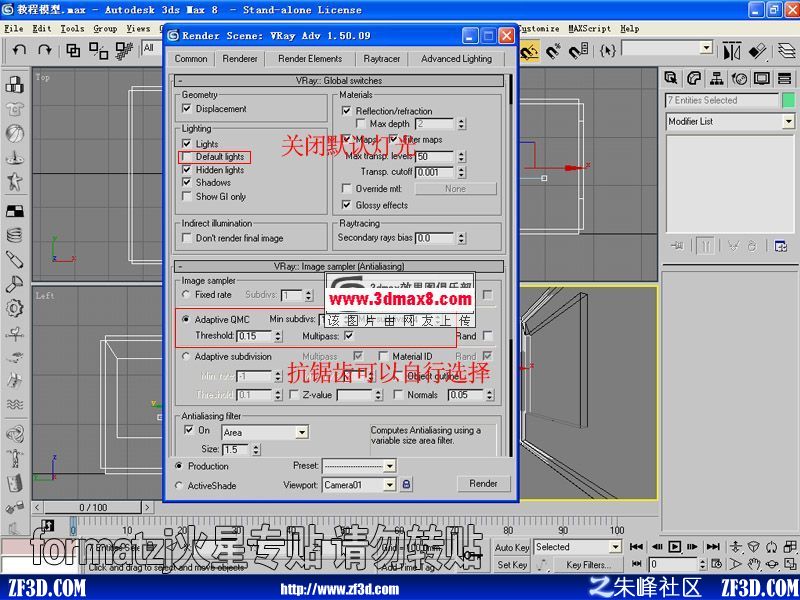
Task: Toggle the Hidden lights checkbox
Action: [187, 169]
